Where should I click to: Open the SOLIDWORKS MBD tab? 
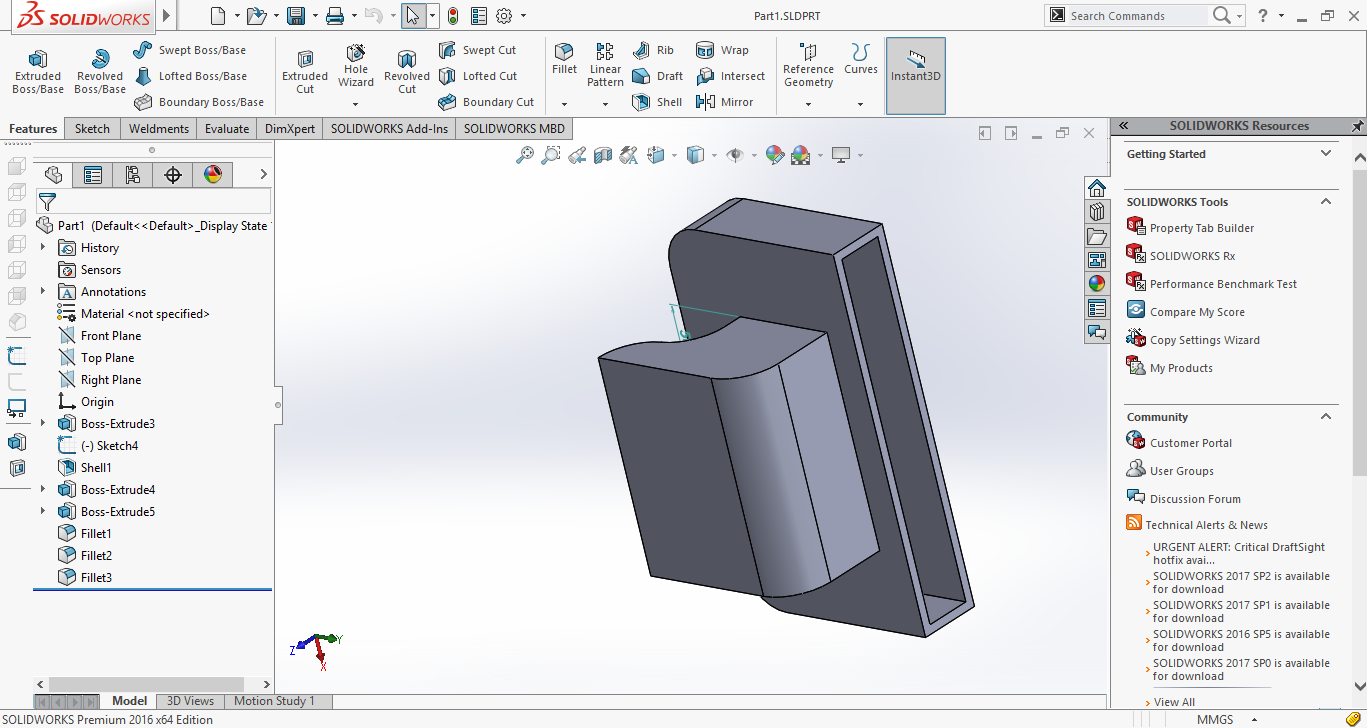pos(514,129)
